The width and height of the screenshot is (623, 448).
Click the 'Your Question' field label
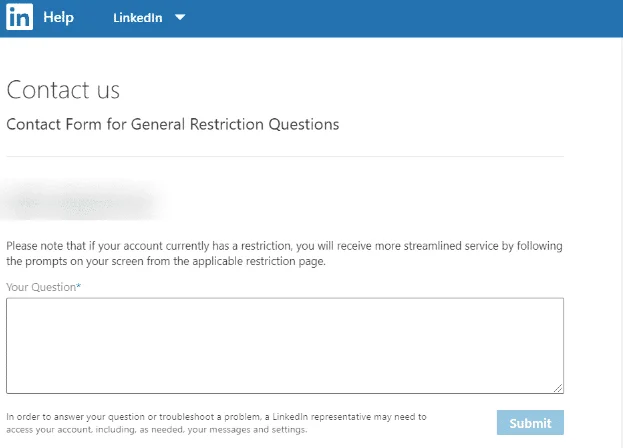(x=43, y=287)
